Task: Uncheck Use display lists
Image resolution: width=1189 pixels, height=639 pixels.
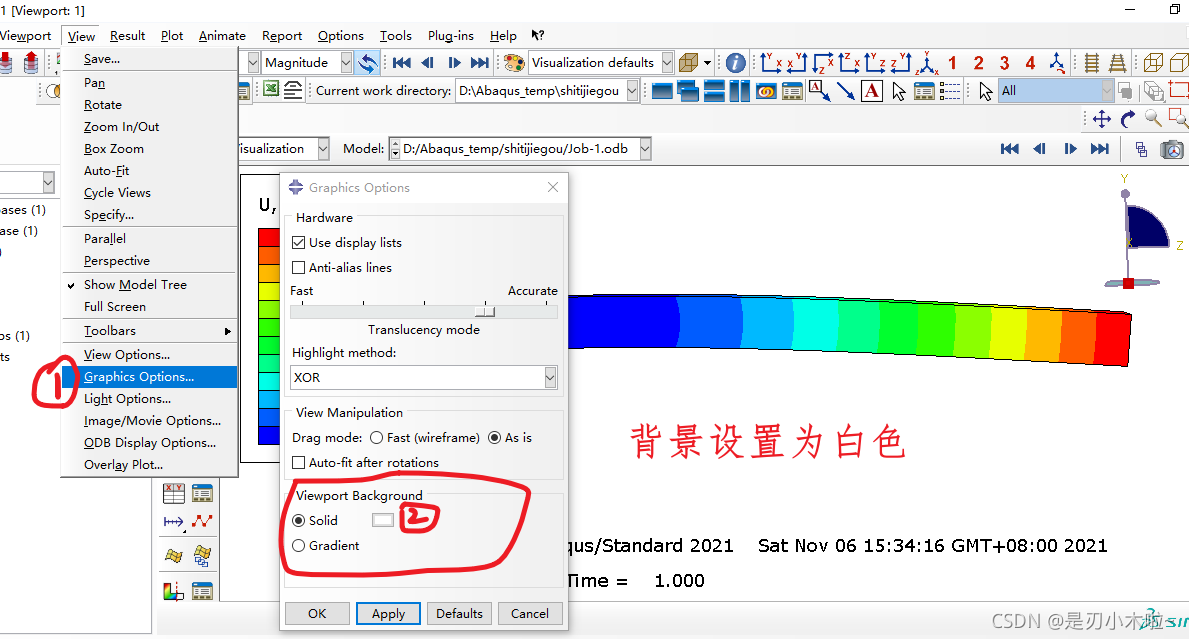Action: coord(299,243)
